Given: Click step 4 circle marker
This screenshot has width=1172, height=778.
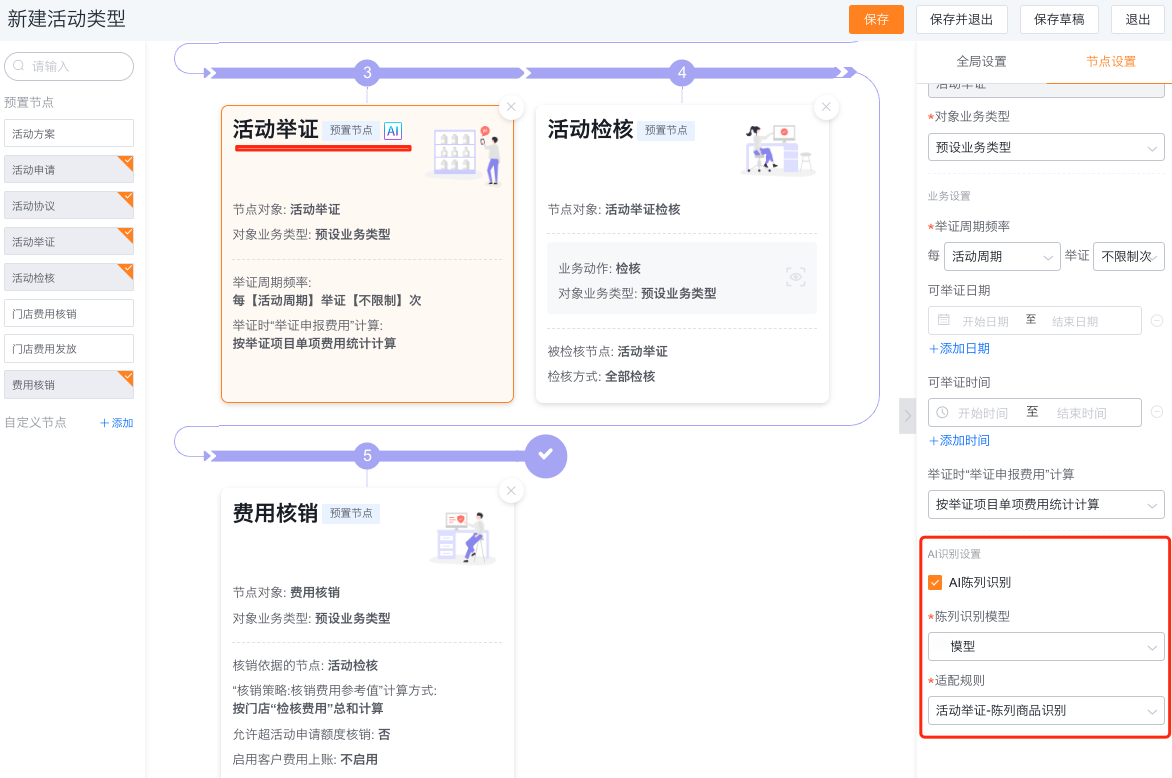Looking at the screenshot, I should 682,72.
